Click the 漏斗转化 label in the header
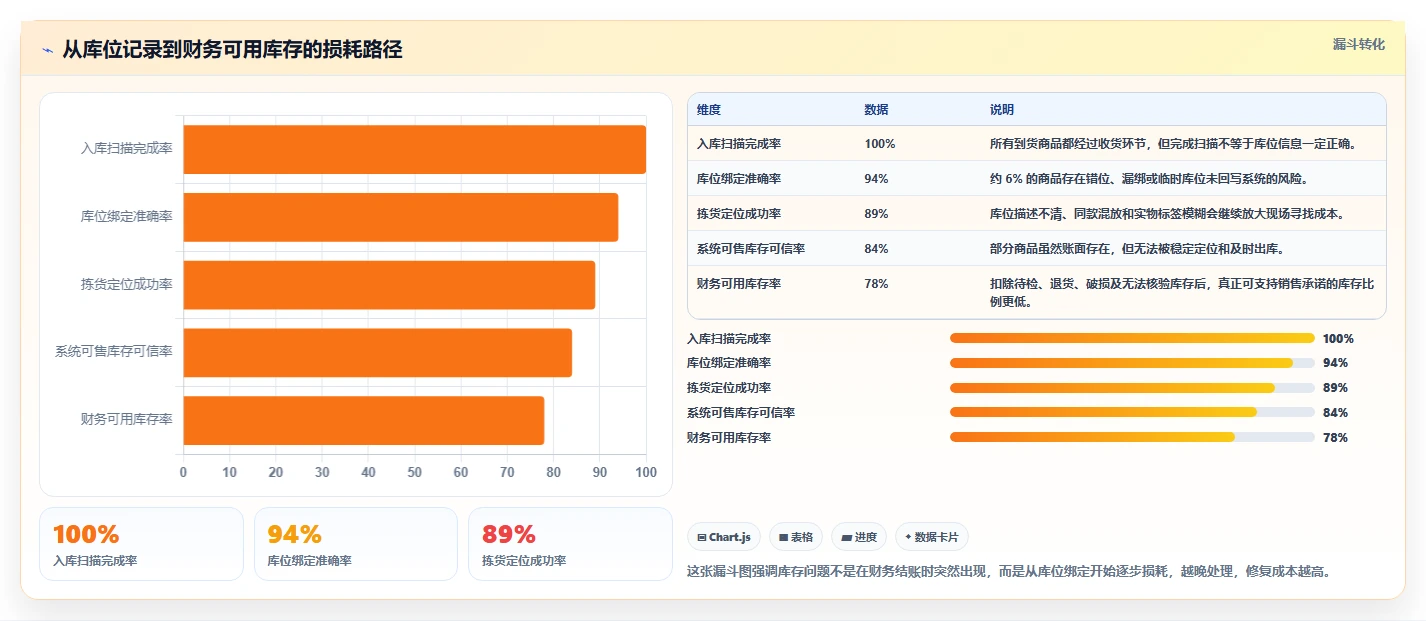This screenshot has width=1426, height=621. pyautogui.click(x=1359, y=44)
